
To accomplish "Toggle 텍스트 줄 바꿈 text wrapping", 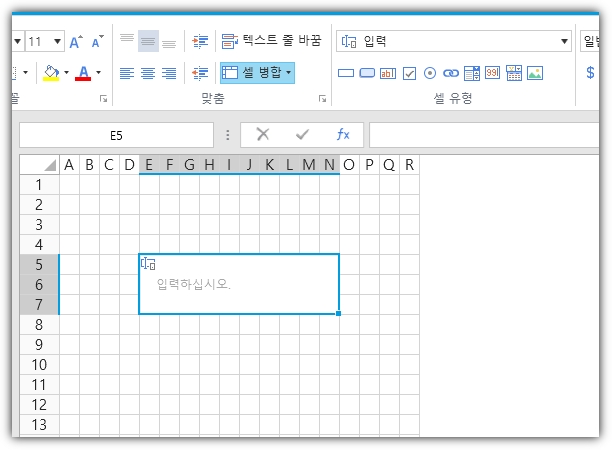I will (271, 41).
